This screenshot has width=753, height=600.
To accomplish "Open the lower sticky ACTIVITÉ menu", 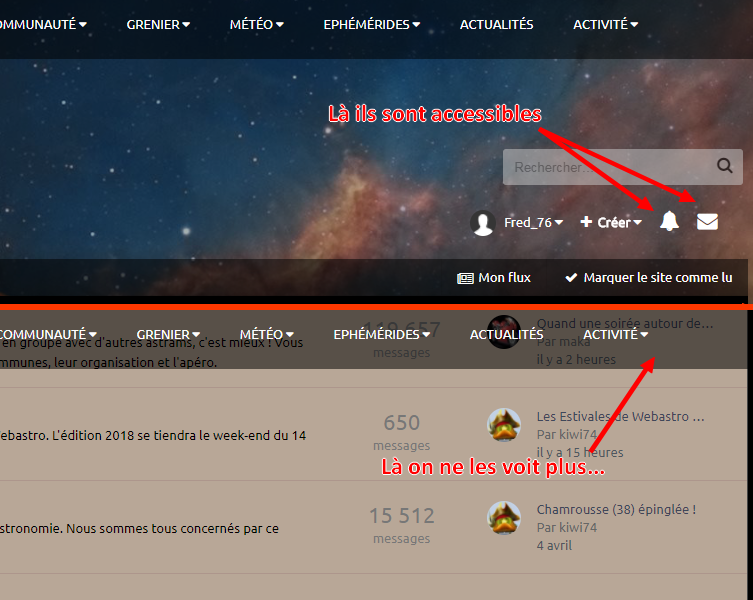I will pos(615,334).
